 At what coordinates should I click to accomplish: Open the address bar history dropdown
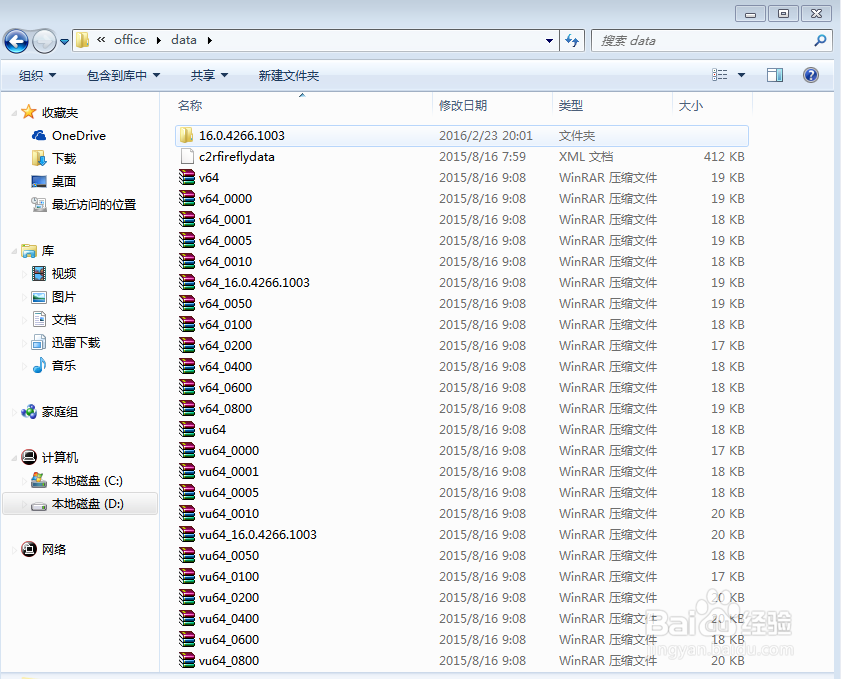pyautogui.click(x=549, y=40)
